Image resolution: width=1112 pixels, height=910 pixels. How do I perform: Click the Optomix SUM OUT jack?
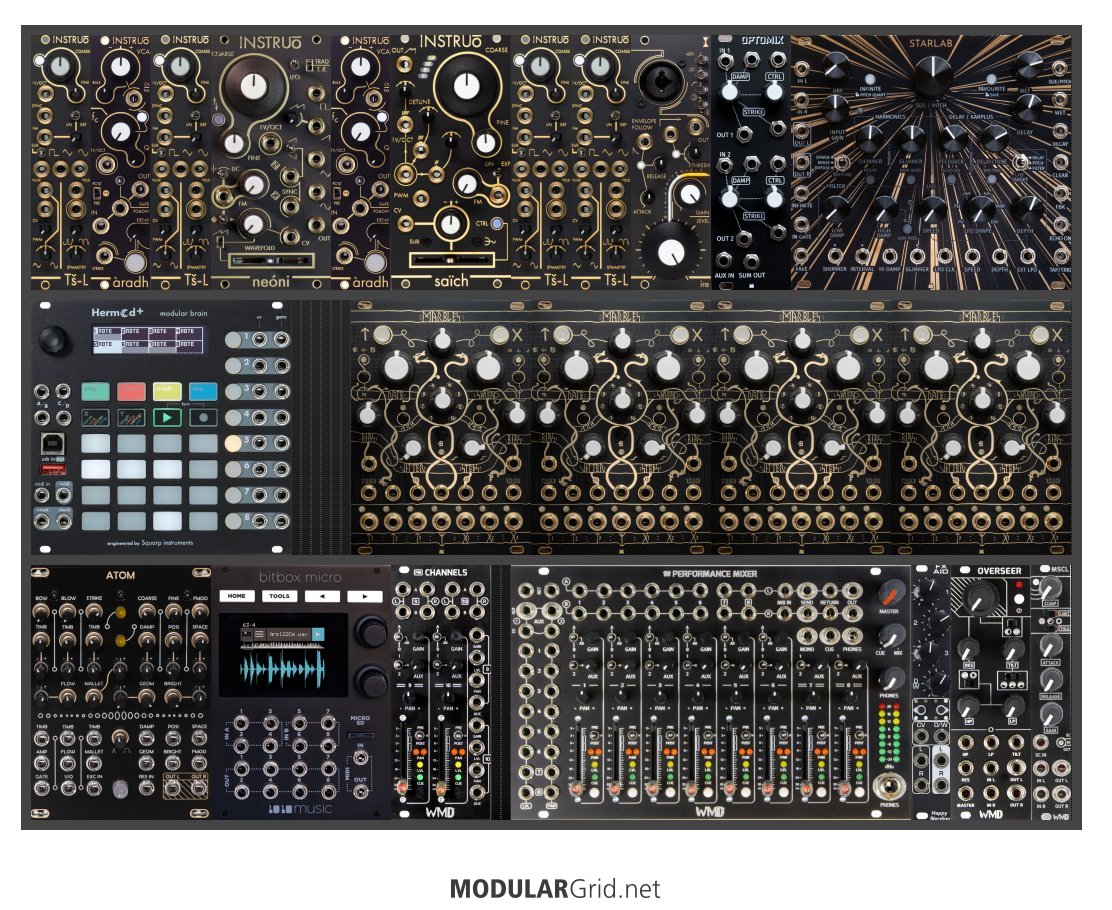pos(751,260)
